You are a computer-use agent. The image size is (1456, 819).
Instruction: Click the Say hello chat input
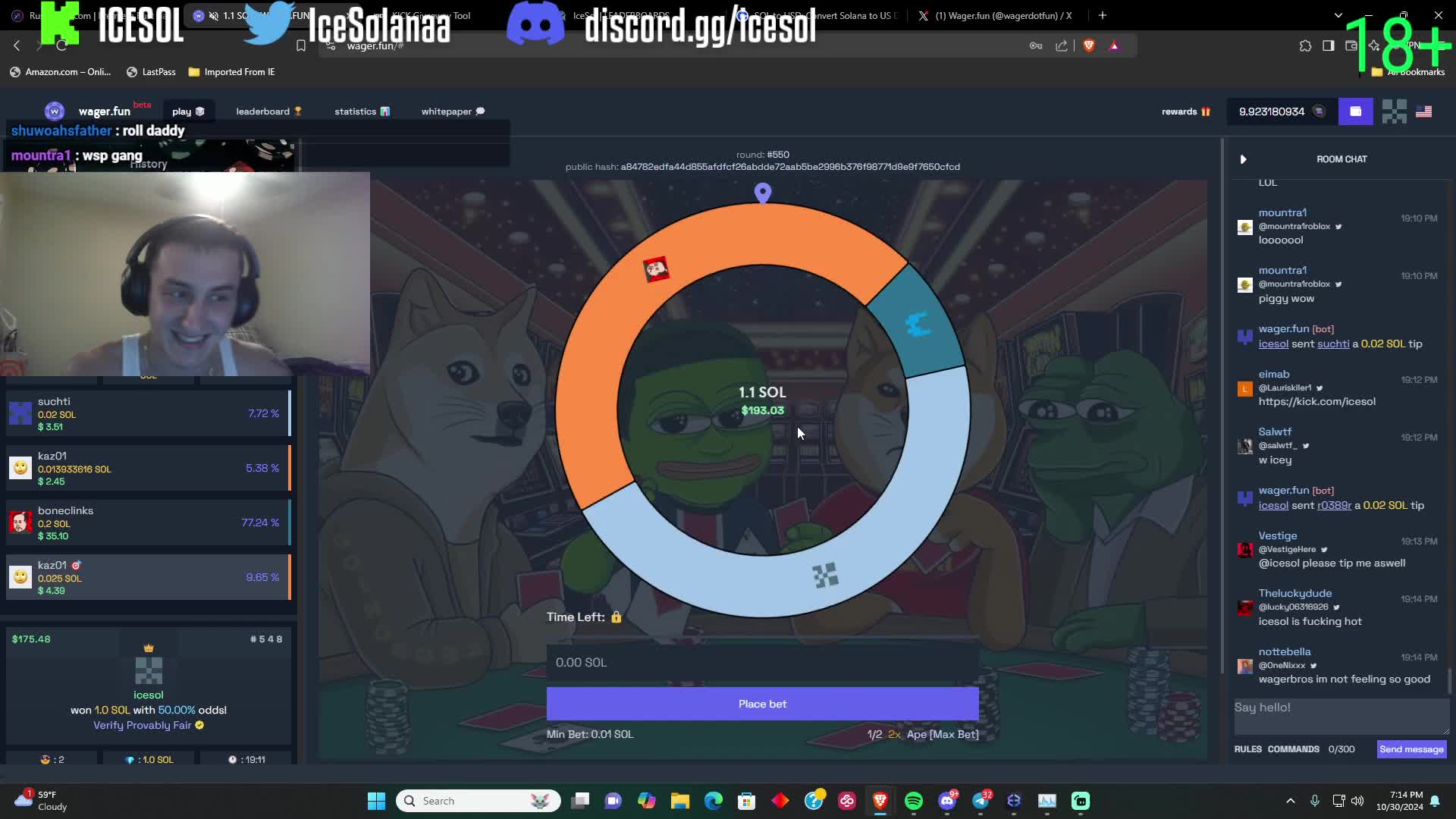tap(1341, 716)
